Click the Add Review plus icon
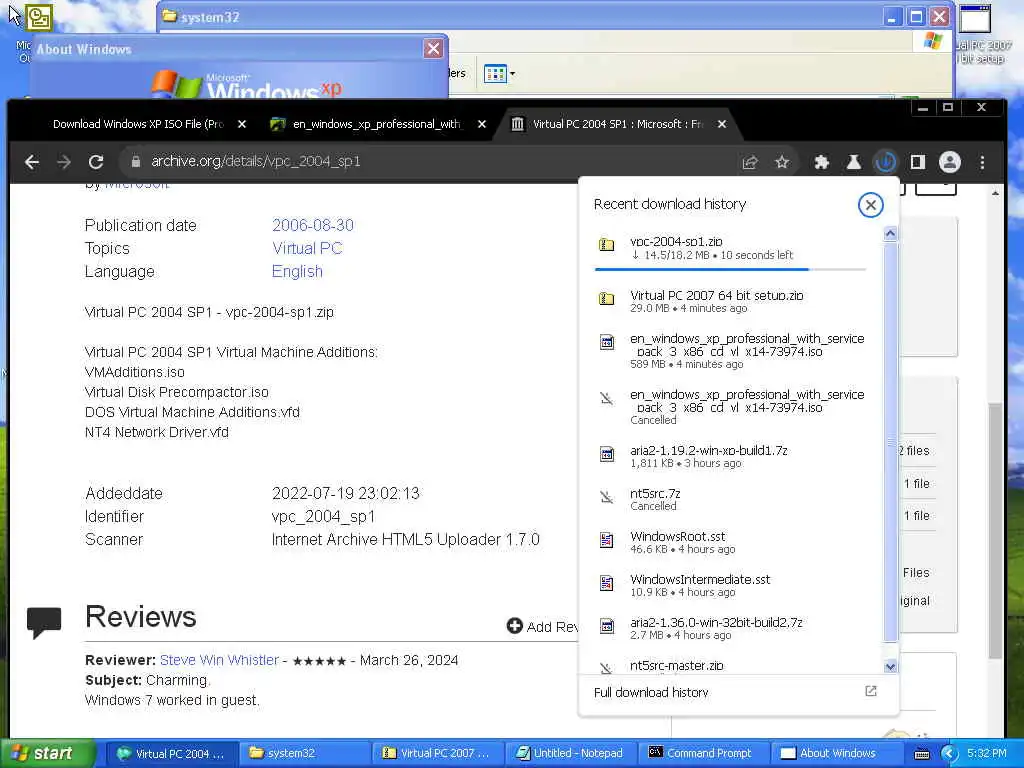This screenshot has width=1024, height=768. click(x=515, y=626)
